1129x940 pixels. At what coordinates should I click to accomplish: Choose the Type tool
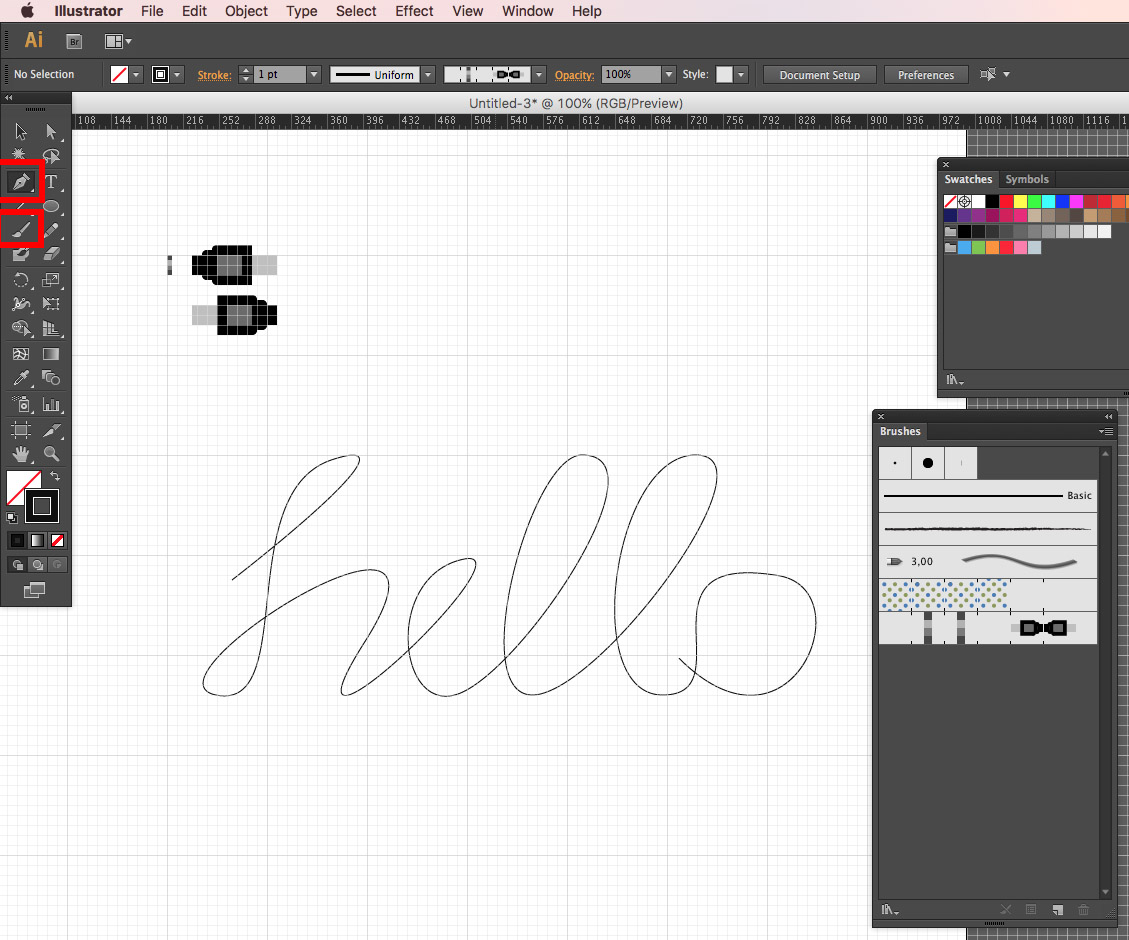coord(51,182)
